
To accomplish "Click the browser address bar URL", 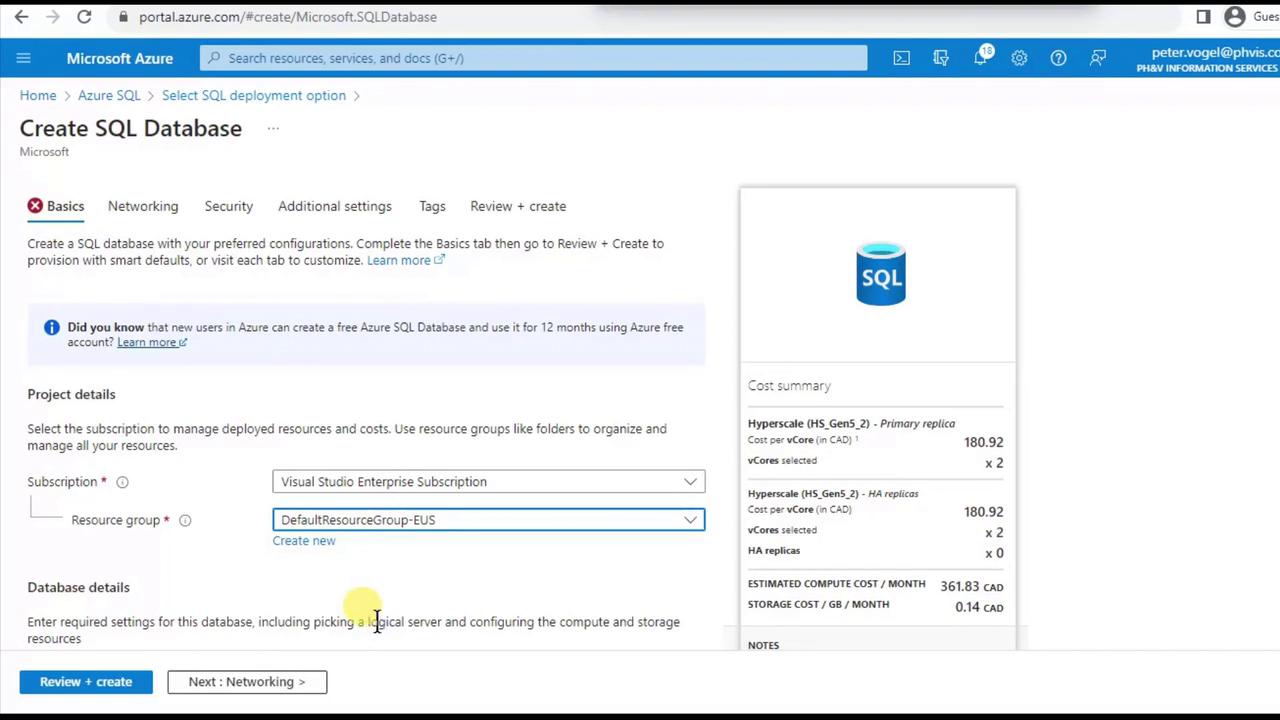I will 288,17.
